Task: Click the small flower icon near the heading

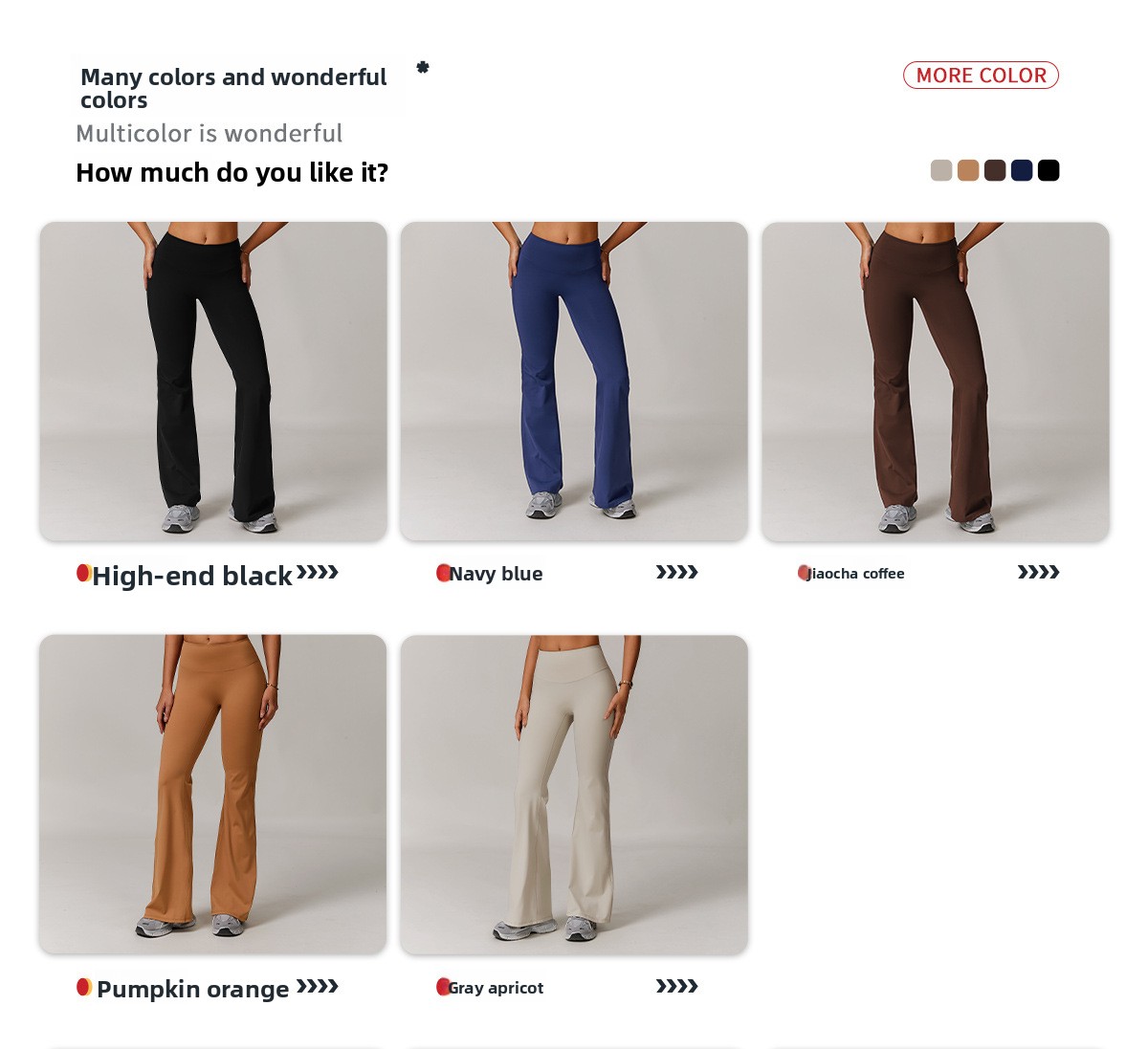Action: click(423, 67)
